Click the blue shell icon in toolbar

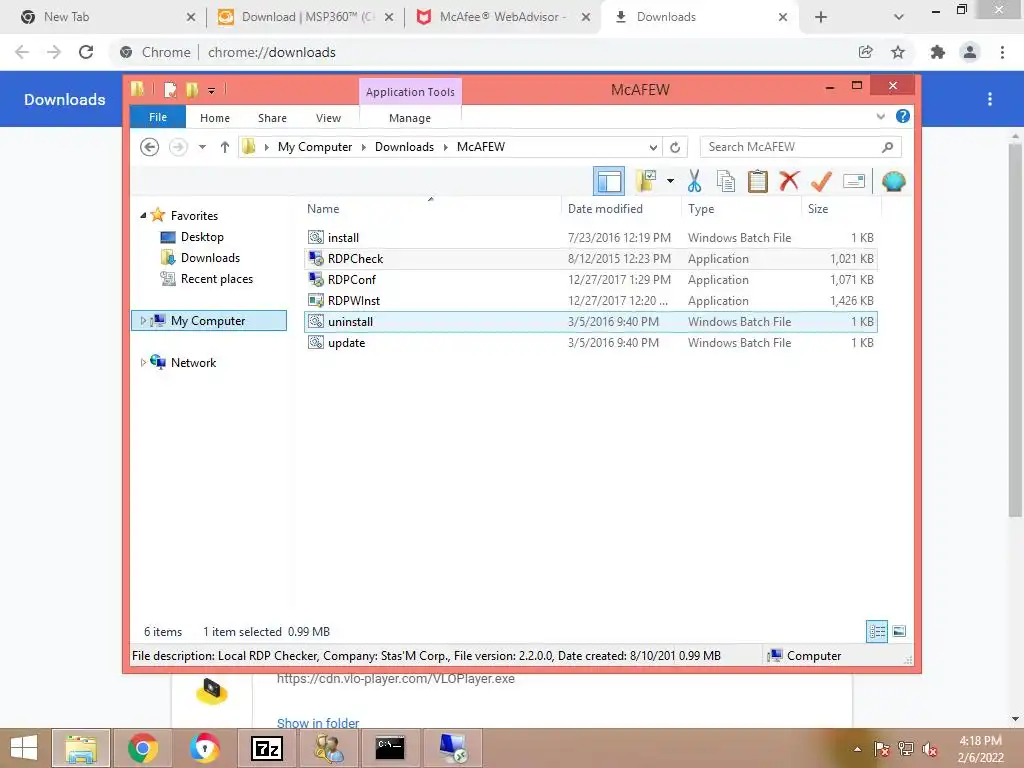[893, 181]
